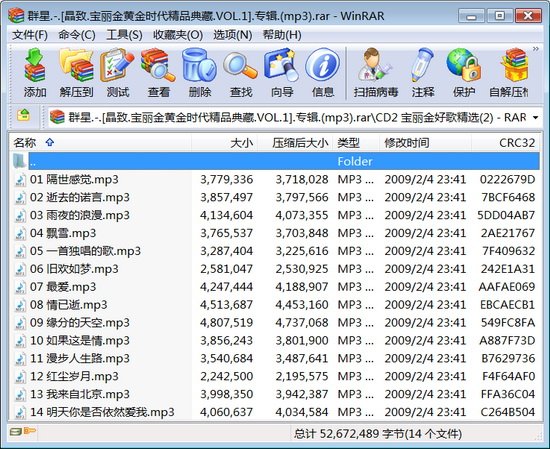Select file 12 红尘岁月.mp3

275,376
